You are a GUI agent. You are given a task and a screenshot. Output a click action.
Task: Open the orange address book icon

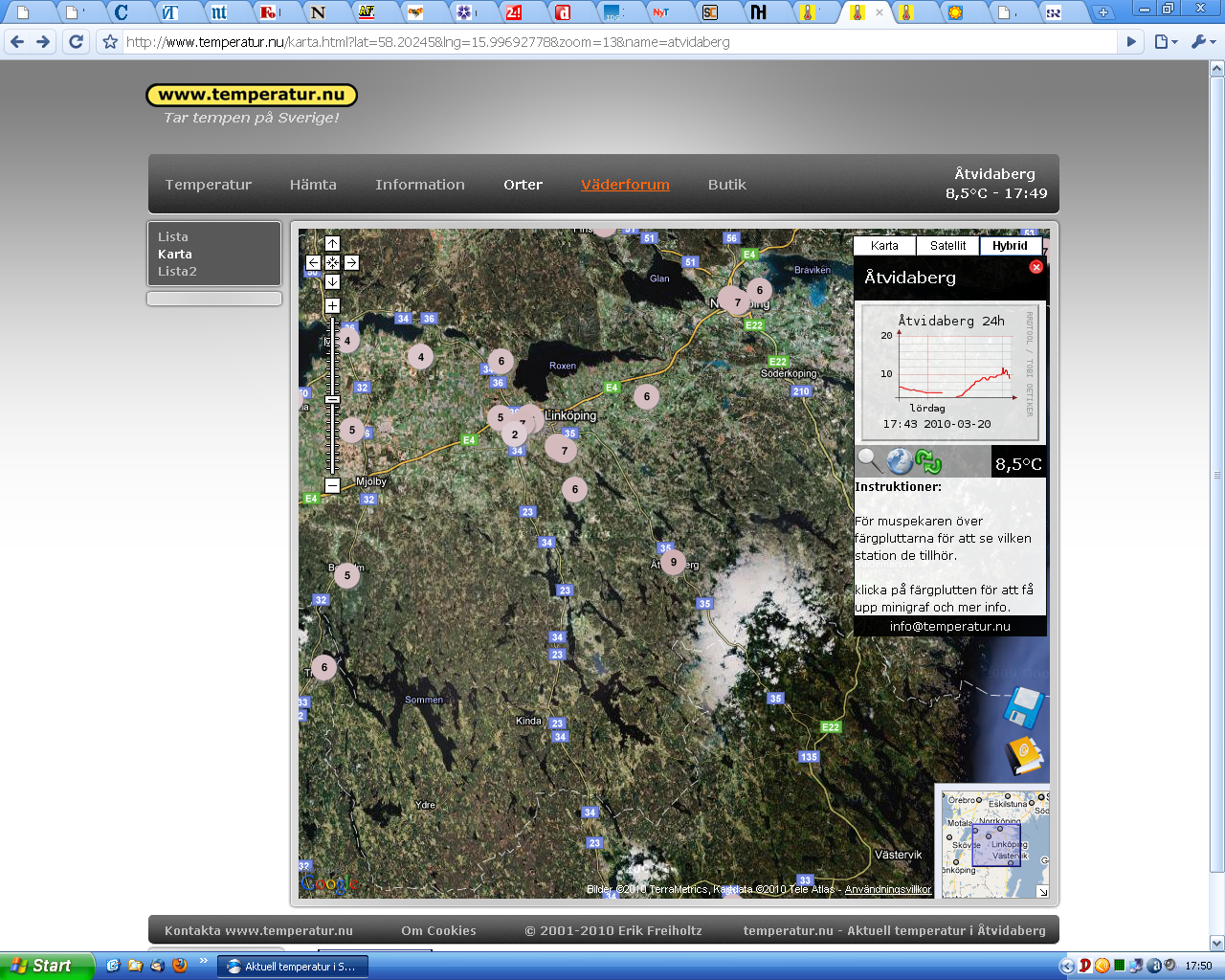(1023, 756)
